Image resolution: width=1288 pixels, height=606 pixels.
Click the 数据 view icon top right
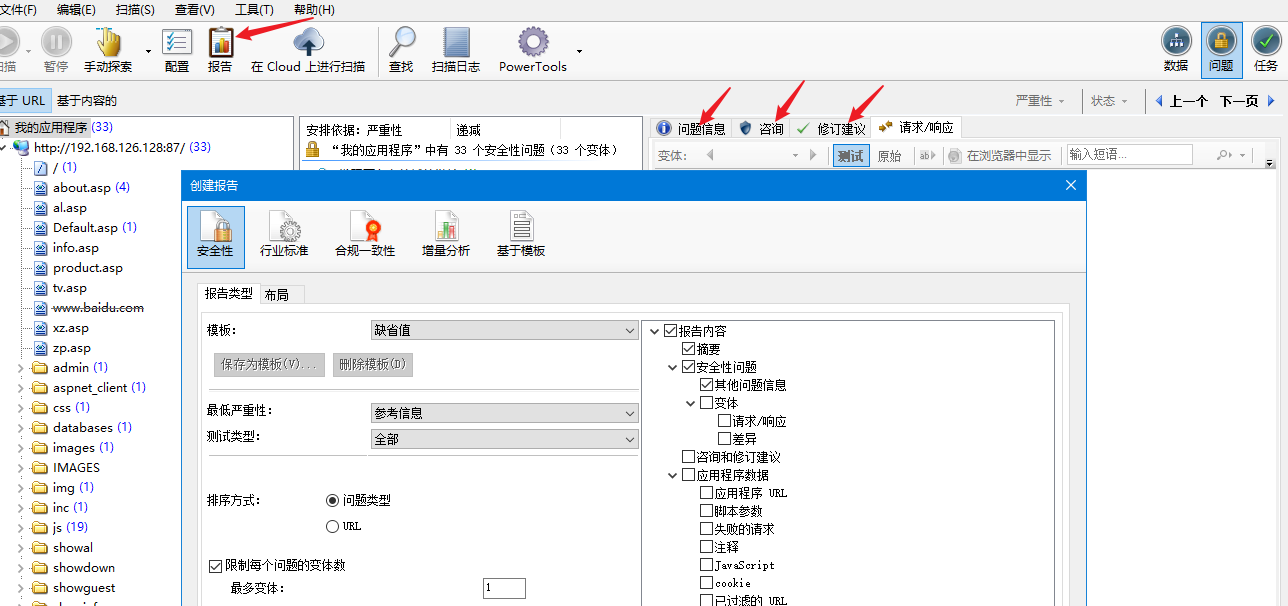pyautogui.click(x=1176, y=45)
